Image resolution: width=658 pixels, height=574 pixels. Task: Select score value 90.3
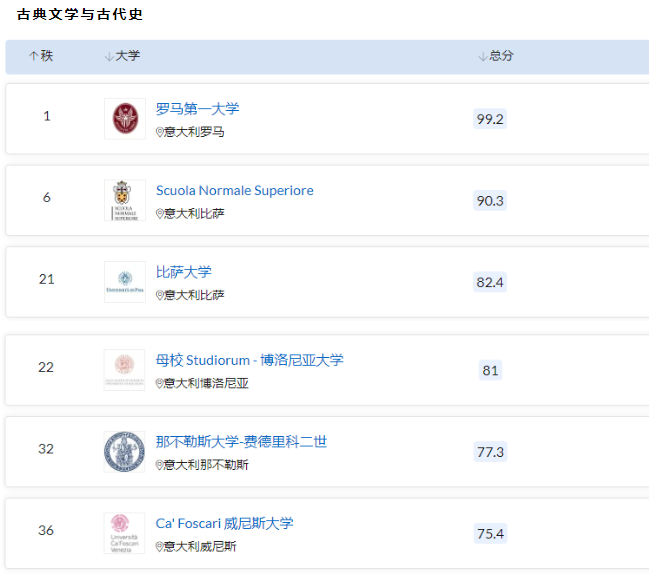490,201
